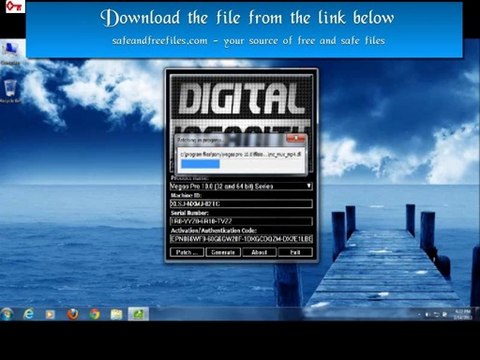The image size is (480, 360).
Task: Launch Google Chrome from the taskbar
Action: (x=95, y=314)
